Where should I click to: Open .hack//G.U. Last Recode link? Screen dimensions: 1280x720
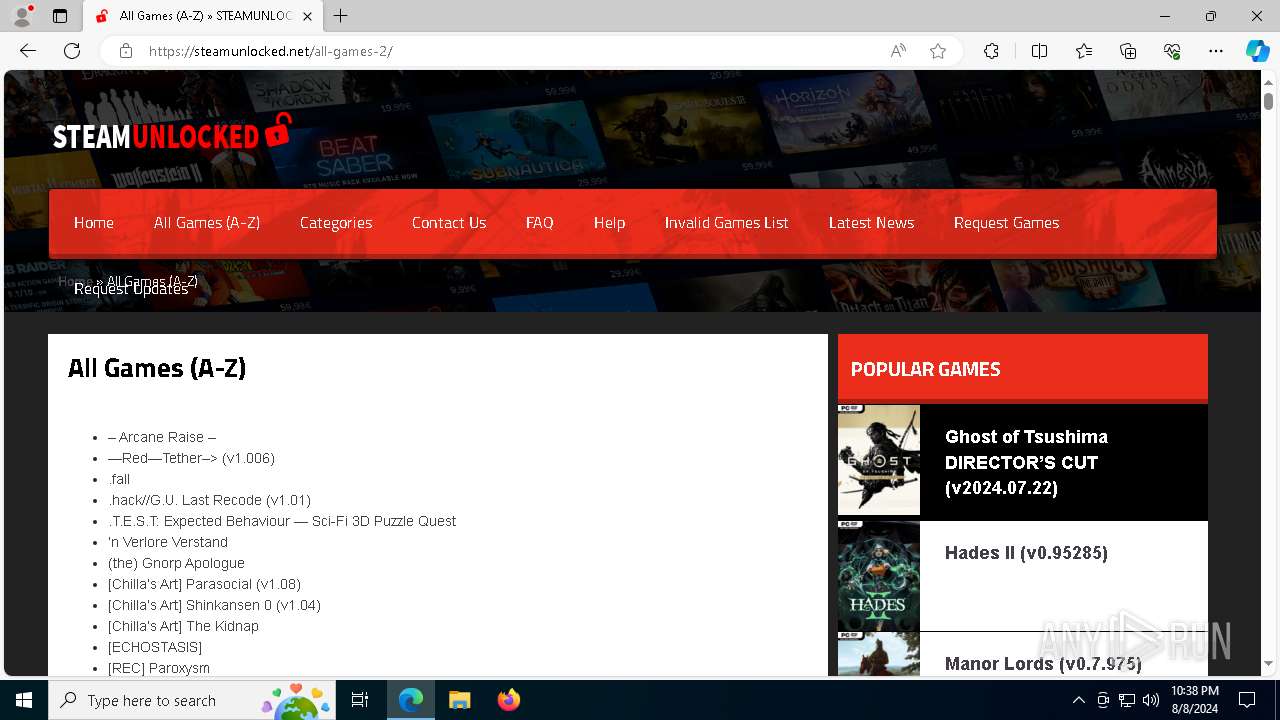pyautogui.click(x=209, y=500)
